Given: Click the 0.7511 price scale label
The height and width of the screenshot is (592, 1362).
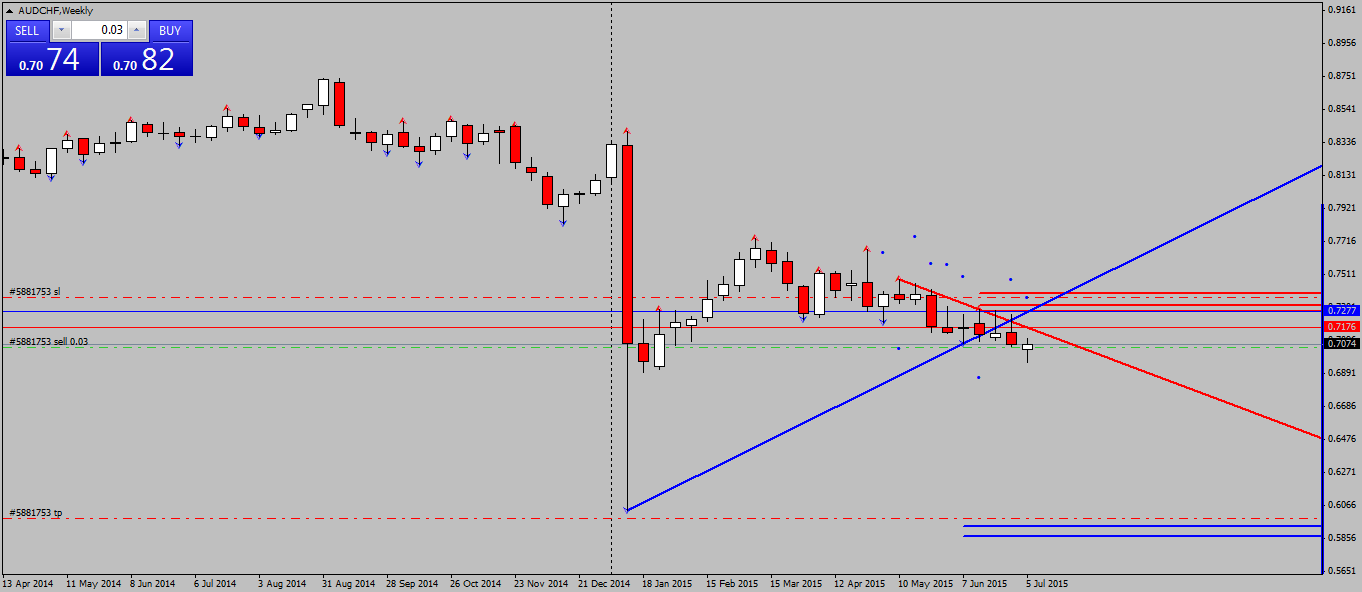Looking at the screenshot, I should coord(1341,274).
